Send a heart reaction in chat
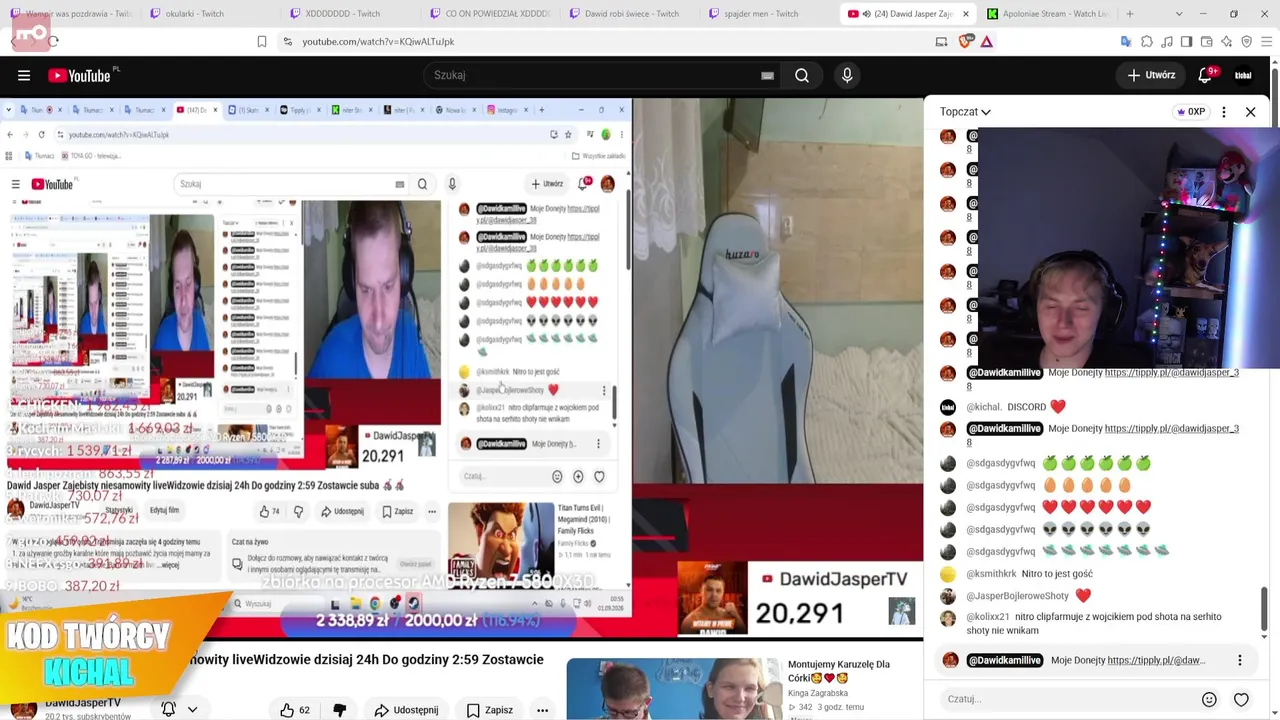The image size is (1280, 720). pos(1241,700)
